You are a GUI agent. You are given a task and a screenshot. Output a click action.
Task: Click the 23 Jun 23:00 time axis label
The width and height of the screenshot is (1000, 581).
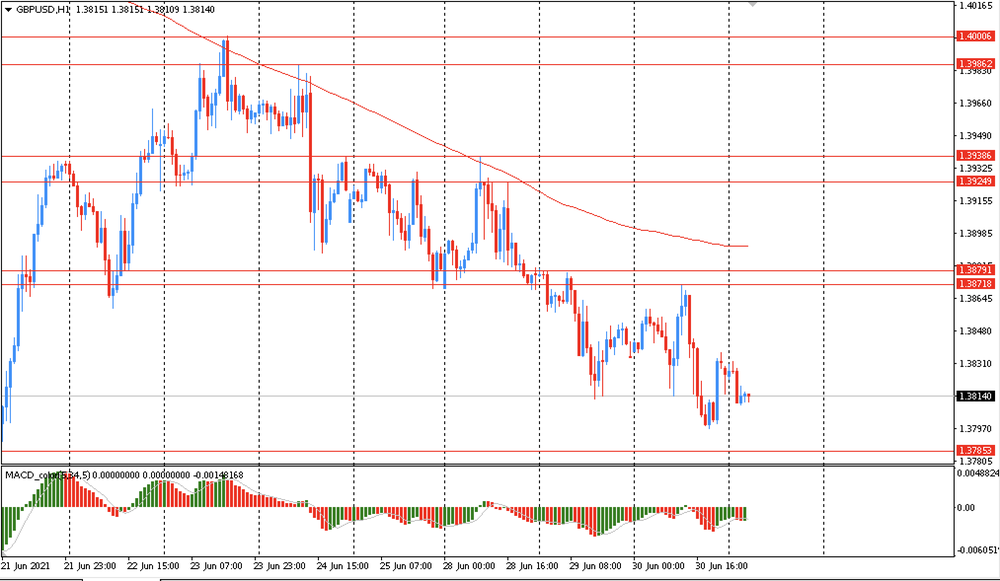279,566
